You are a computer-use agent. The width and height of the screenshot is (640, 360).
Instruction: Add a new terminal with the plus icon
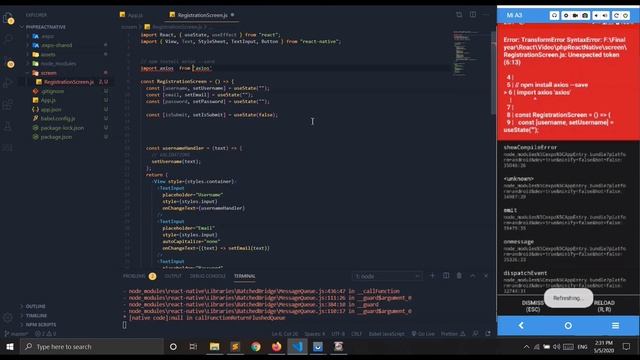pyautogui.click(x=432, y=276)
